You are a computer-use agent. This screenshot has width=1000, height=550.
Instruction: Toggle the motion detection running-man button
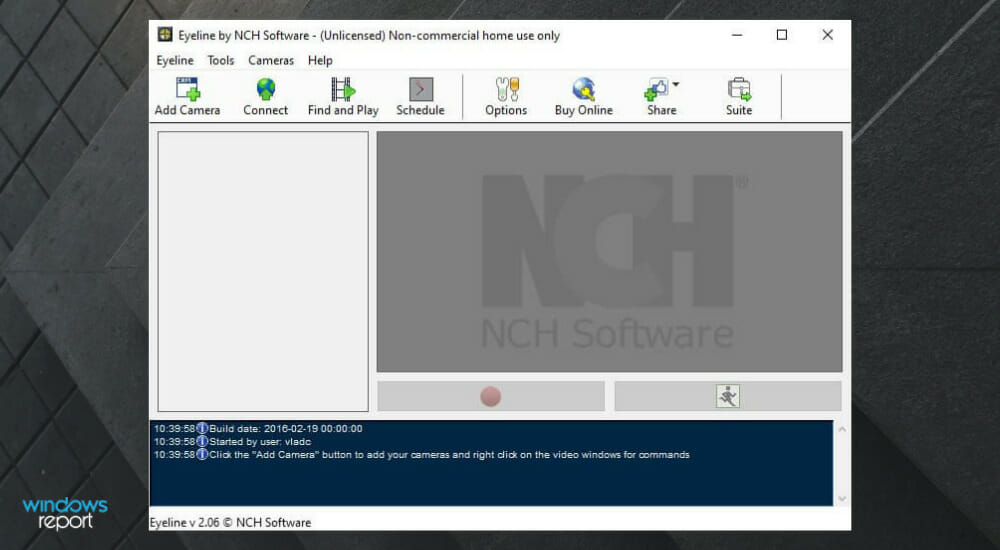pos(728,396)
